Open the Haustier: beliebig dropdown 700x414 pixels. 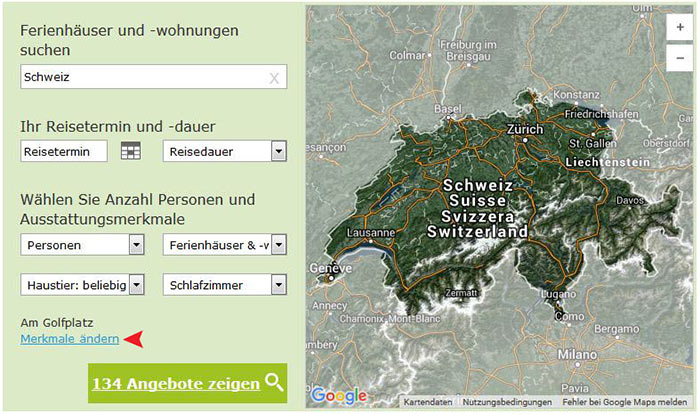pyautogui.click(x=82, y=285)
